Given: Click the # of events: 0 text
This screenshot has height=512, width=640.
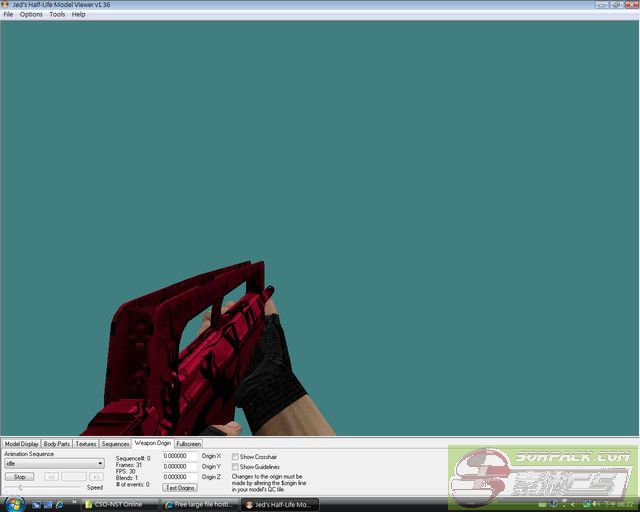Looking at the screenshot, I should coord(133,484).
